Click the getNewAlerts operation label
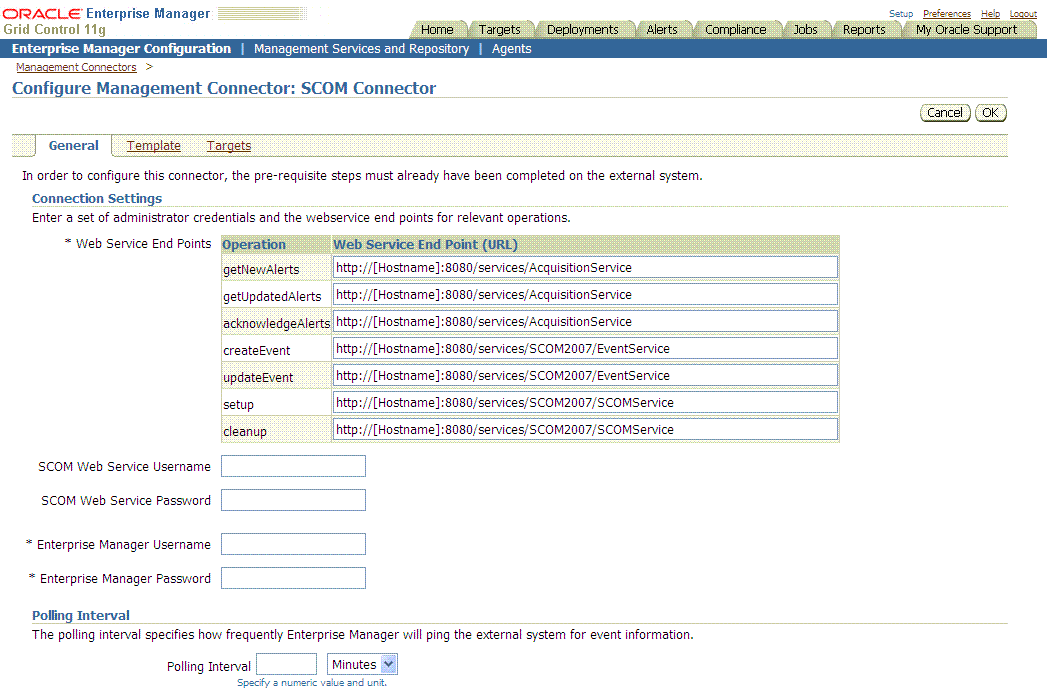The image size is (1047, 698). pos(261,270)
